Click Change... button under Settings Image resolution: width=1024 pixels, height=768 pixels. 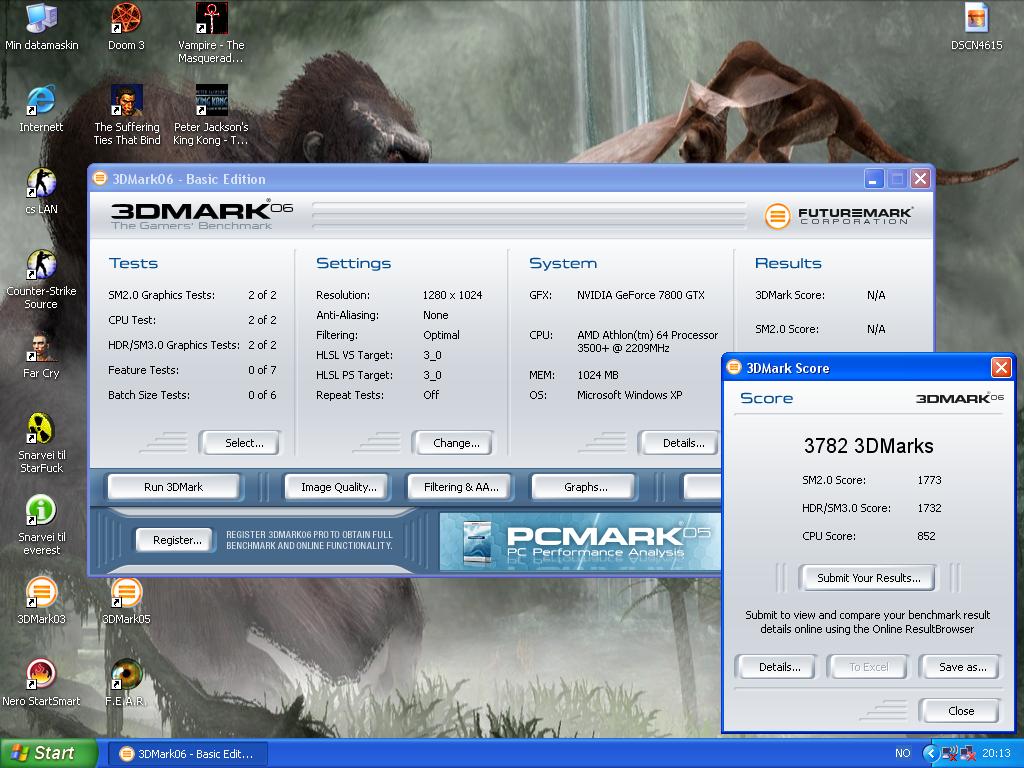454,443
